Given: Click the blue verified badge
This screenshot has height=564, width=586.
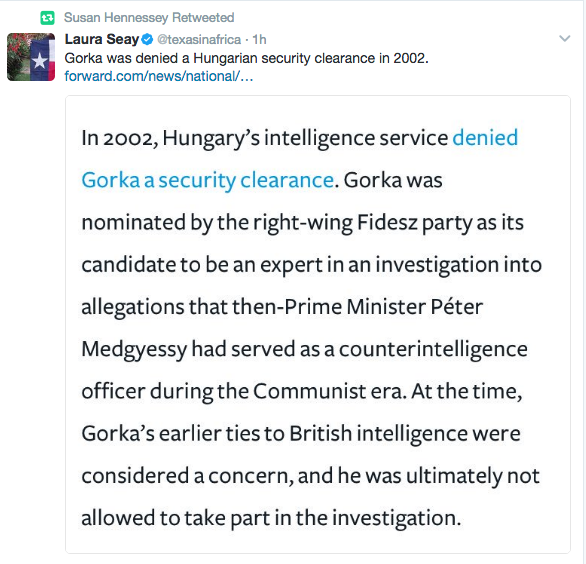Looking at the screenshot, I should (x=148, y=39).
